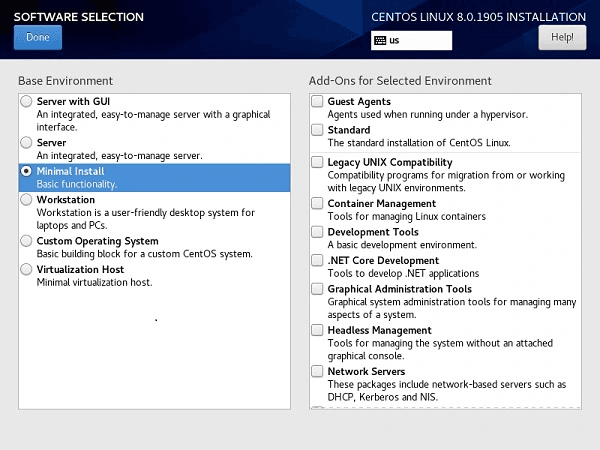
Task: Check Graphical Administration Tools checkbox
Action: [x=317, y=289]
